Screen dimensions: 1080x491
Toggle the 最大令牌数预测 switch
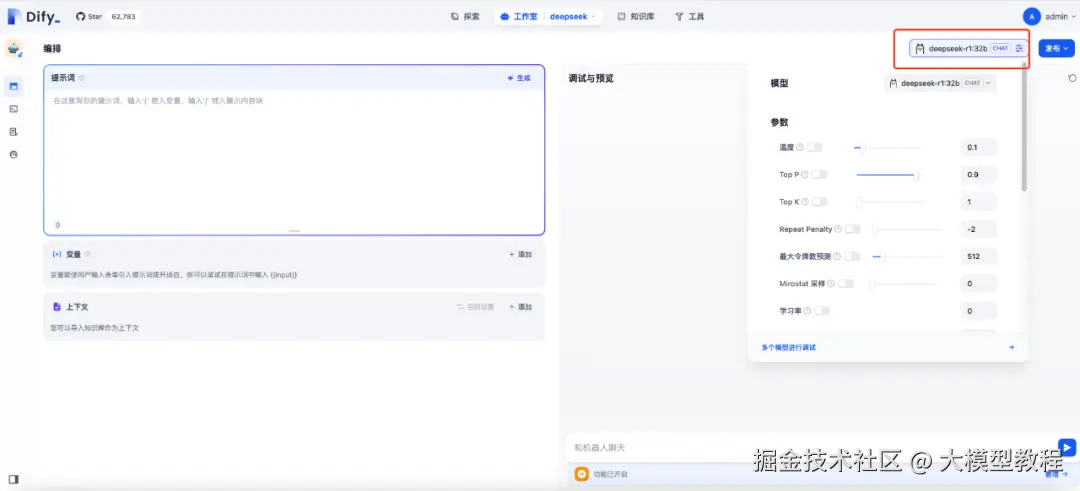[x=852, y=256]
